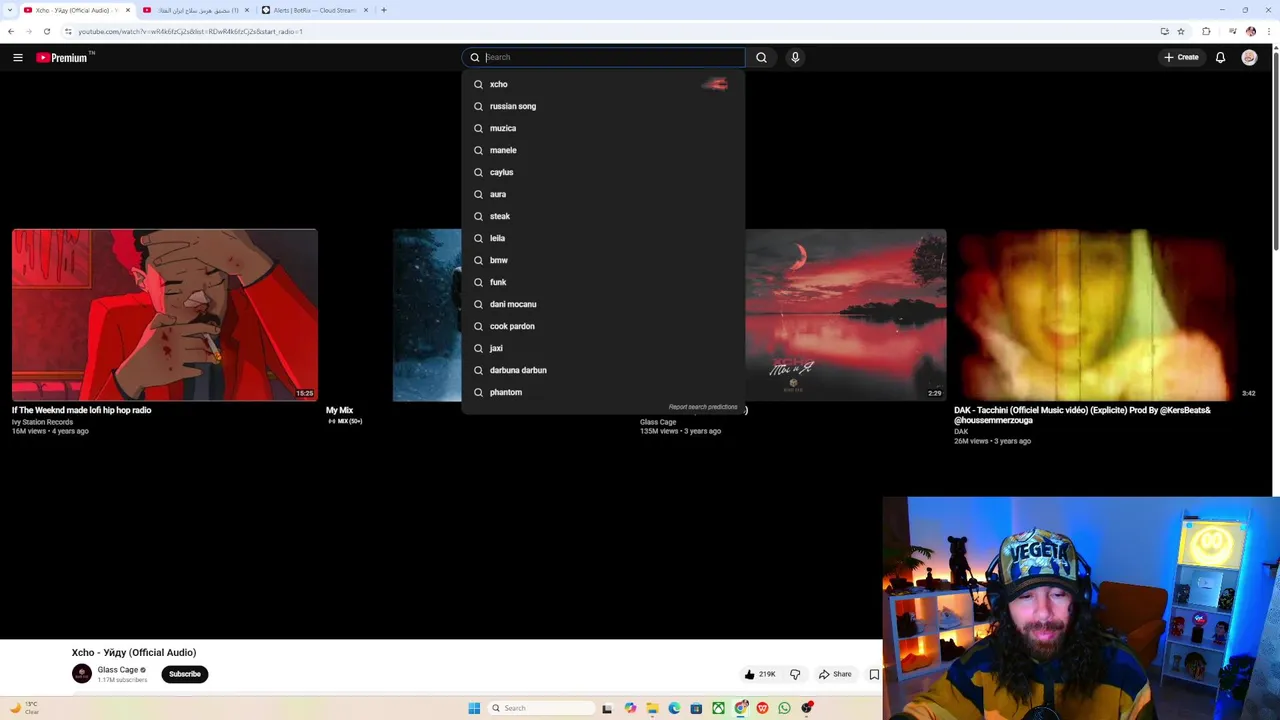Open the Chrome tab search dropdown arrow
The image size is (1280, 720).
coord(10,10)
